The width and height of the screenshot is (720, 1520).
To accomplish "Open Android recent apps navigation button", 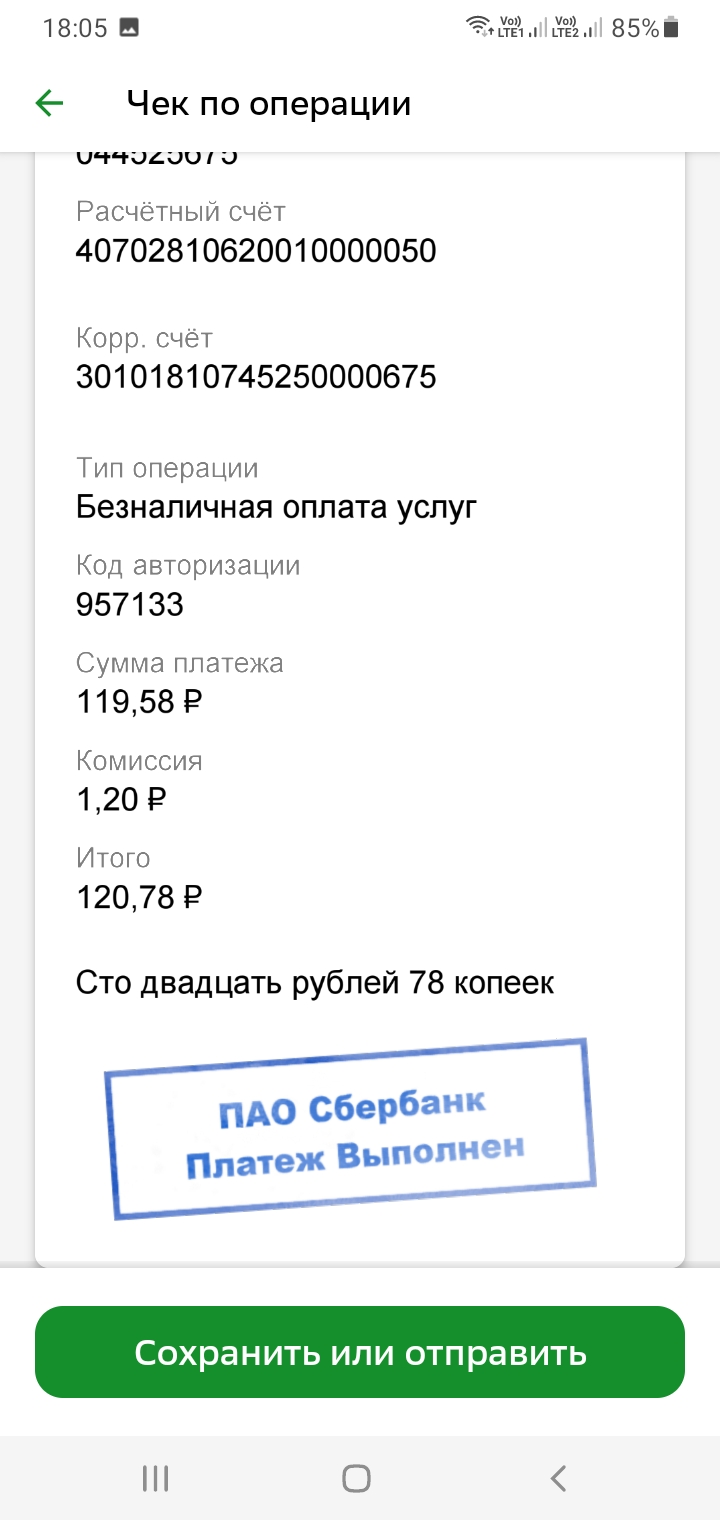I will 155,1478.
